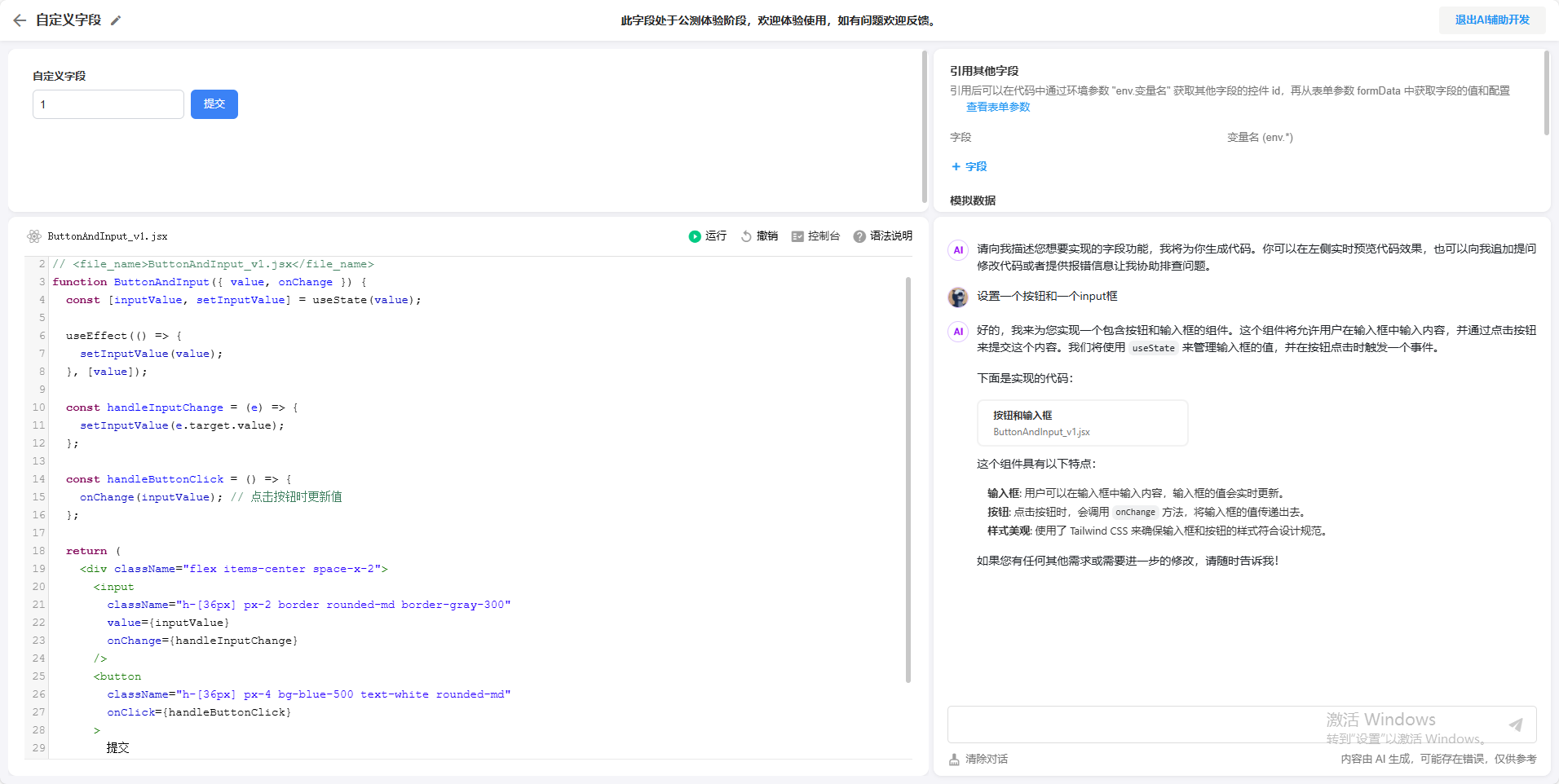Viewport: 1559px width, 784px height.
Task: Run the code with the 运行 button
Action: tap(707, 236)
